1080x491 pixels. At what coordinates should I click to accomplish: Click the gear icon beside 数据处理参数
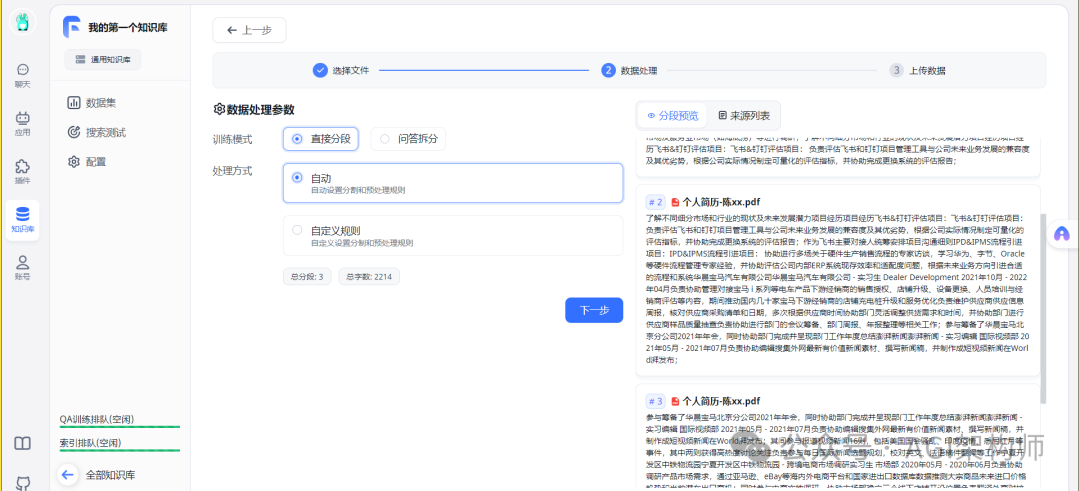point(219,109)
